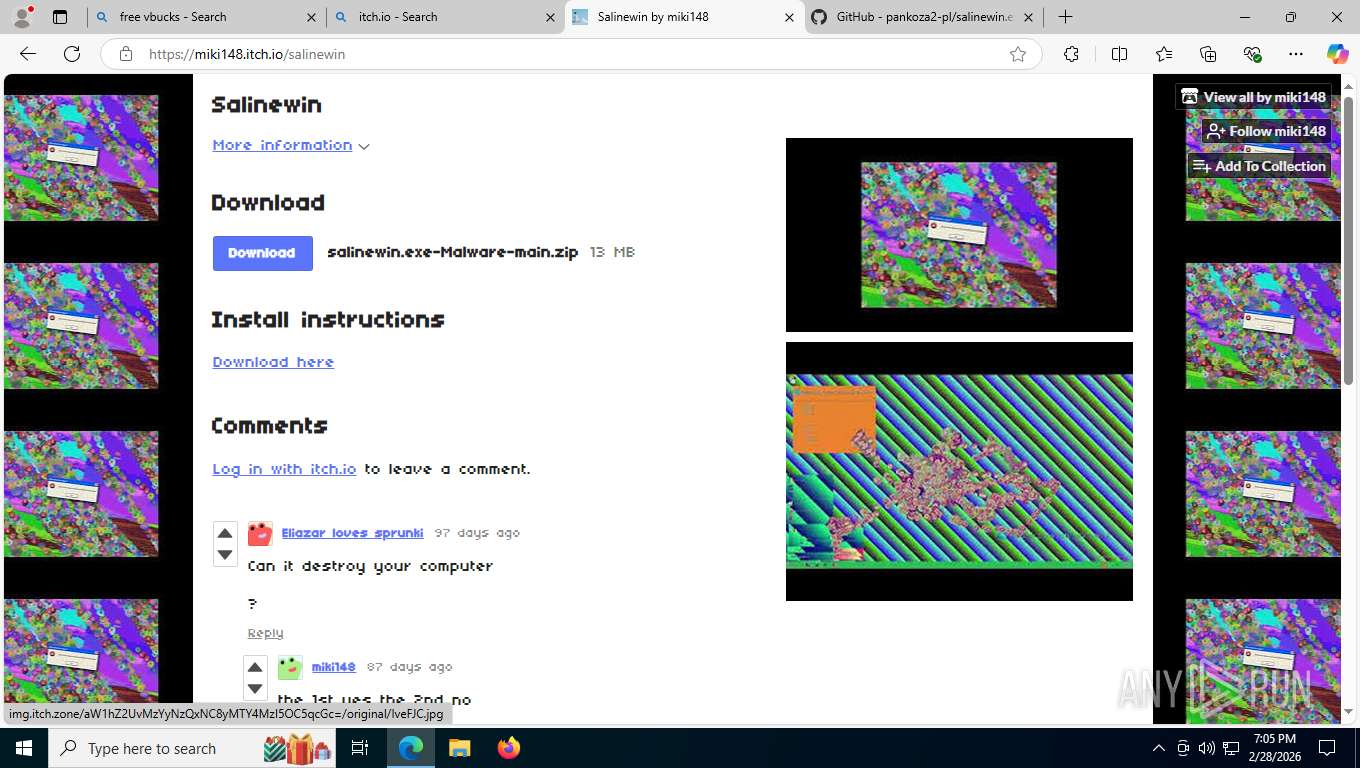Open the notification center icon

[1327, 748]
